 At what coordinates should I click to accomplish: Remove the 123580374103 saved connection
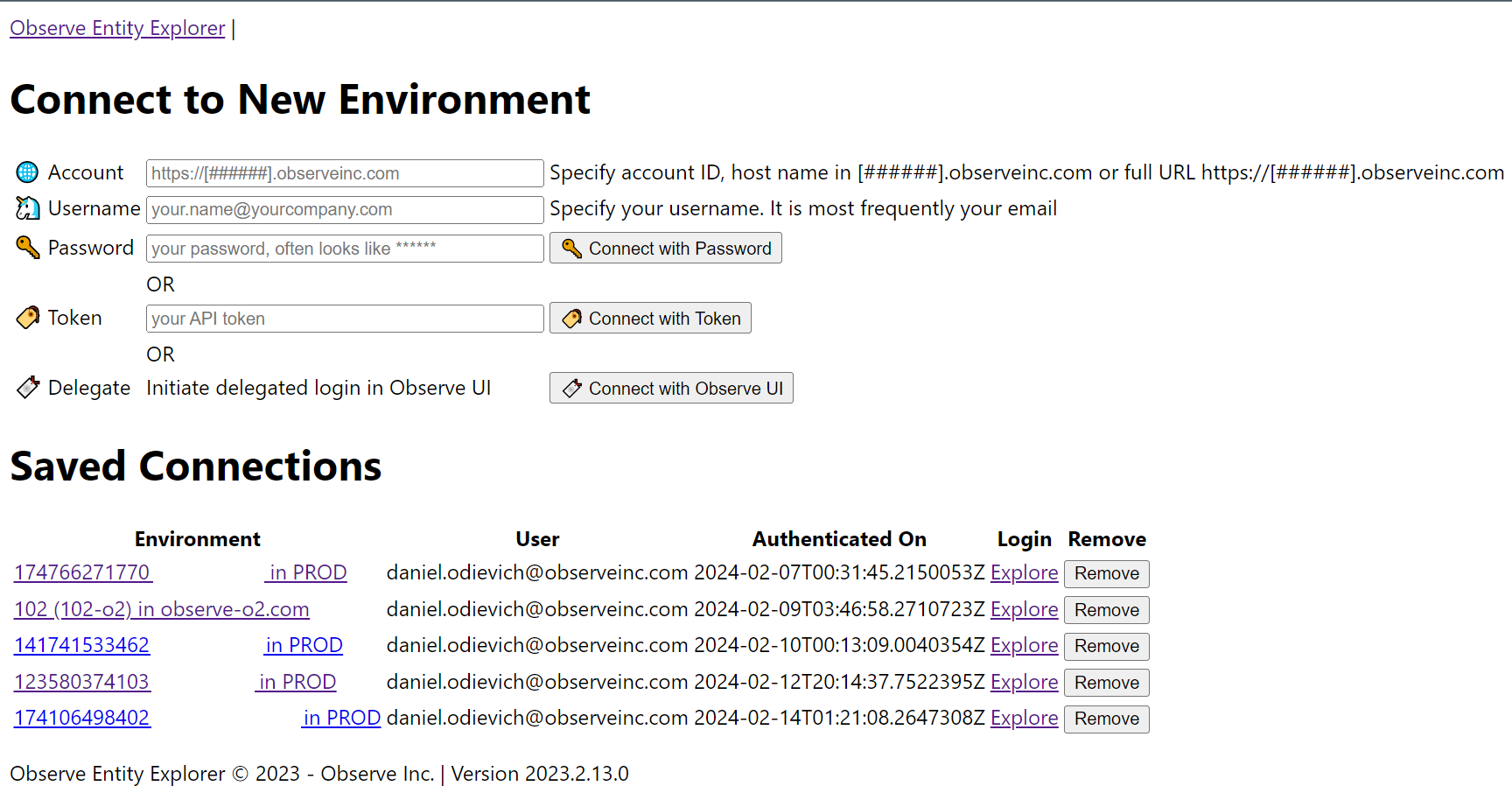point(1107,683)
